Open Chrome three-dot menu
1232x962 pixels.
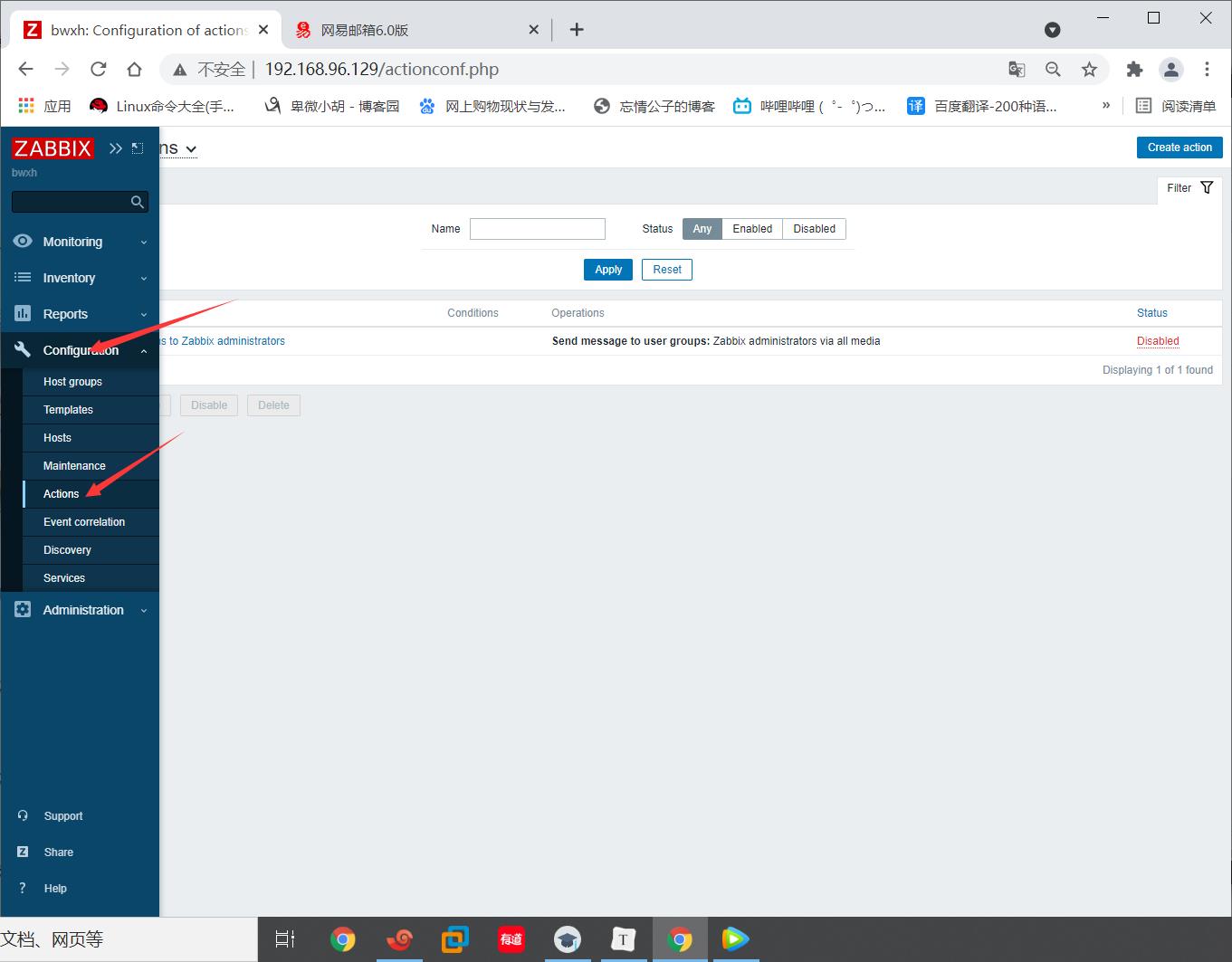(1207, 70)
